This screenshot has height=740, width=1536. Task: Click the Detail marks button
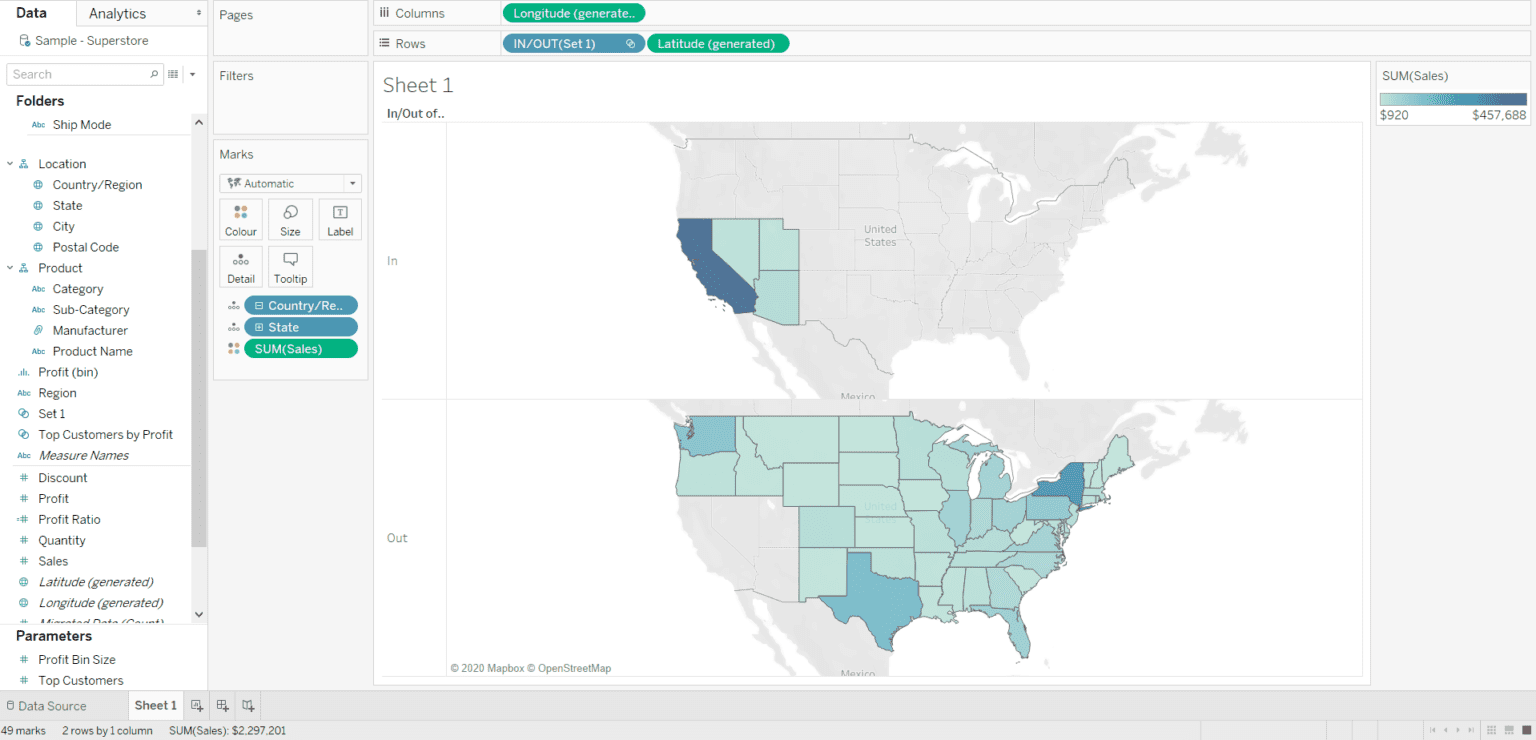point(240,267)
